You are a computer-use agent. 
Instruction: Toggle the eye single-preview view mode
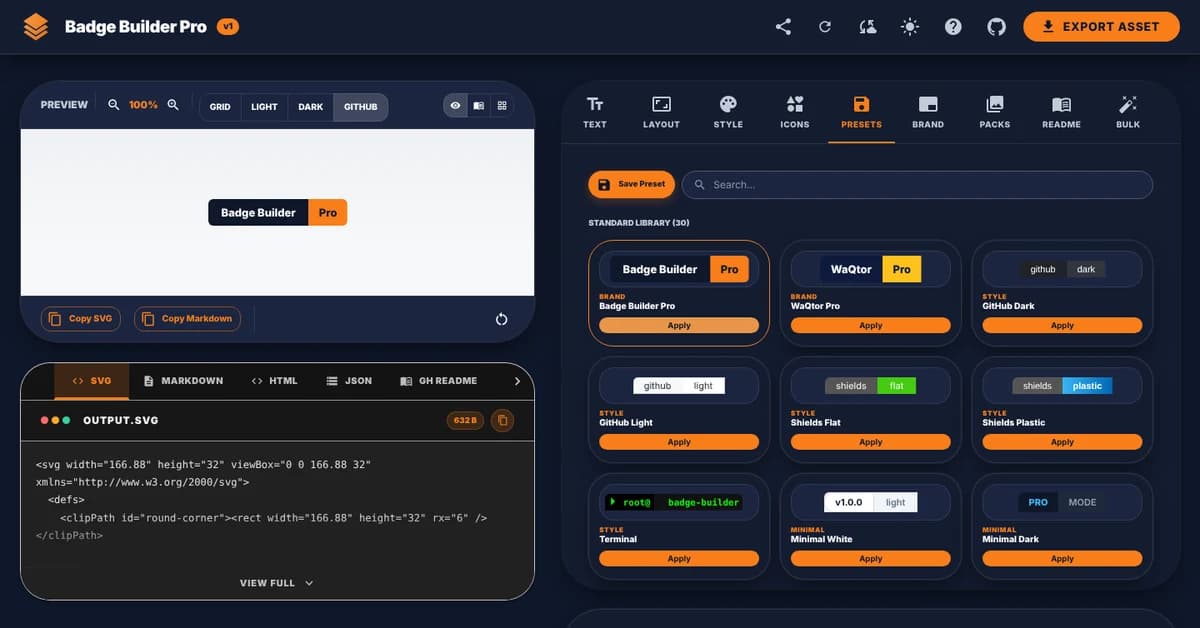[x=455, y=105]
